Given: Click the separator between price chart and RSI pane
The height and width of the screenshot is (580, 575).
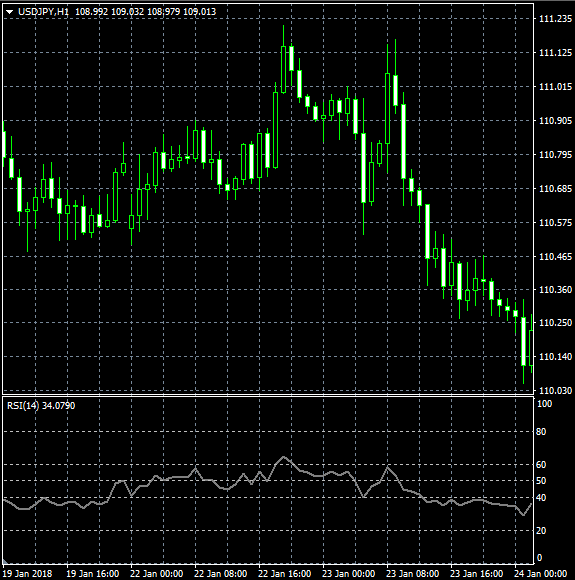Looking at the screenshot, I should [268, 395].
